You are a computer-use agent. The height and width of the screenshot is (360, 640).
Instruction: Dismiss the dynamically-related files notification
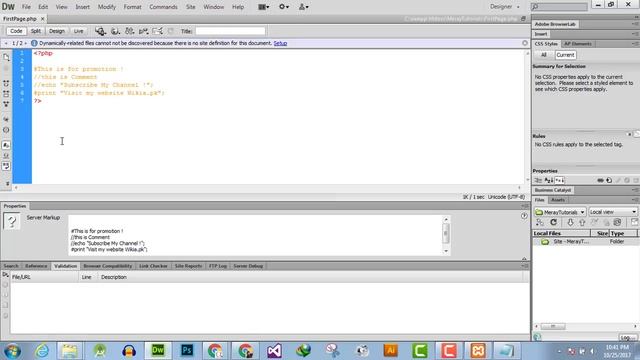[525, 43]
